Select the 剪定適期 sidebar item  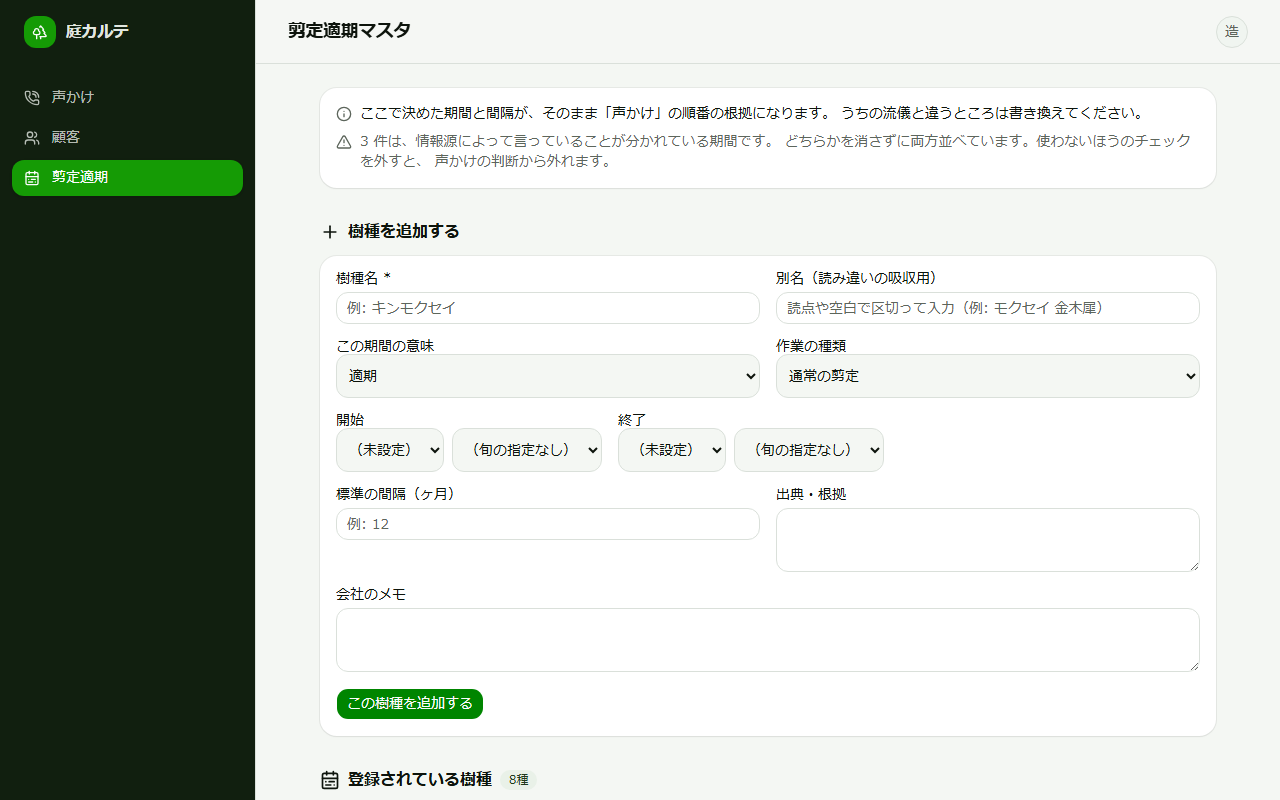pos(127,178)
